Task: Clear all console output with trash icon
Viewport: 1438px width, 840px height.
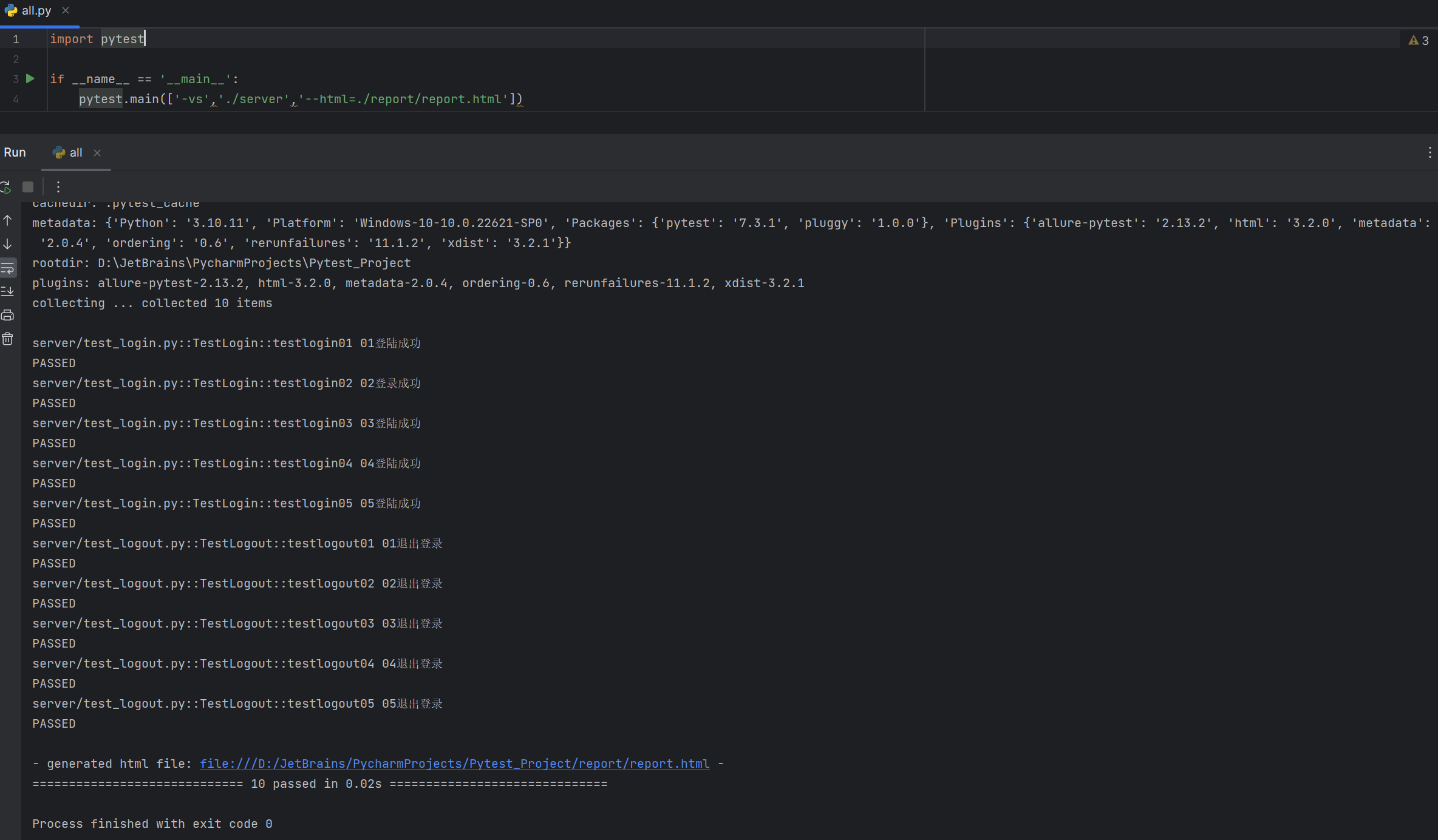Action: [x=8, y=339]
